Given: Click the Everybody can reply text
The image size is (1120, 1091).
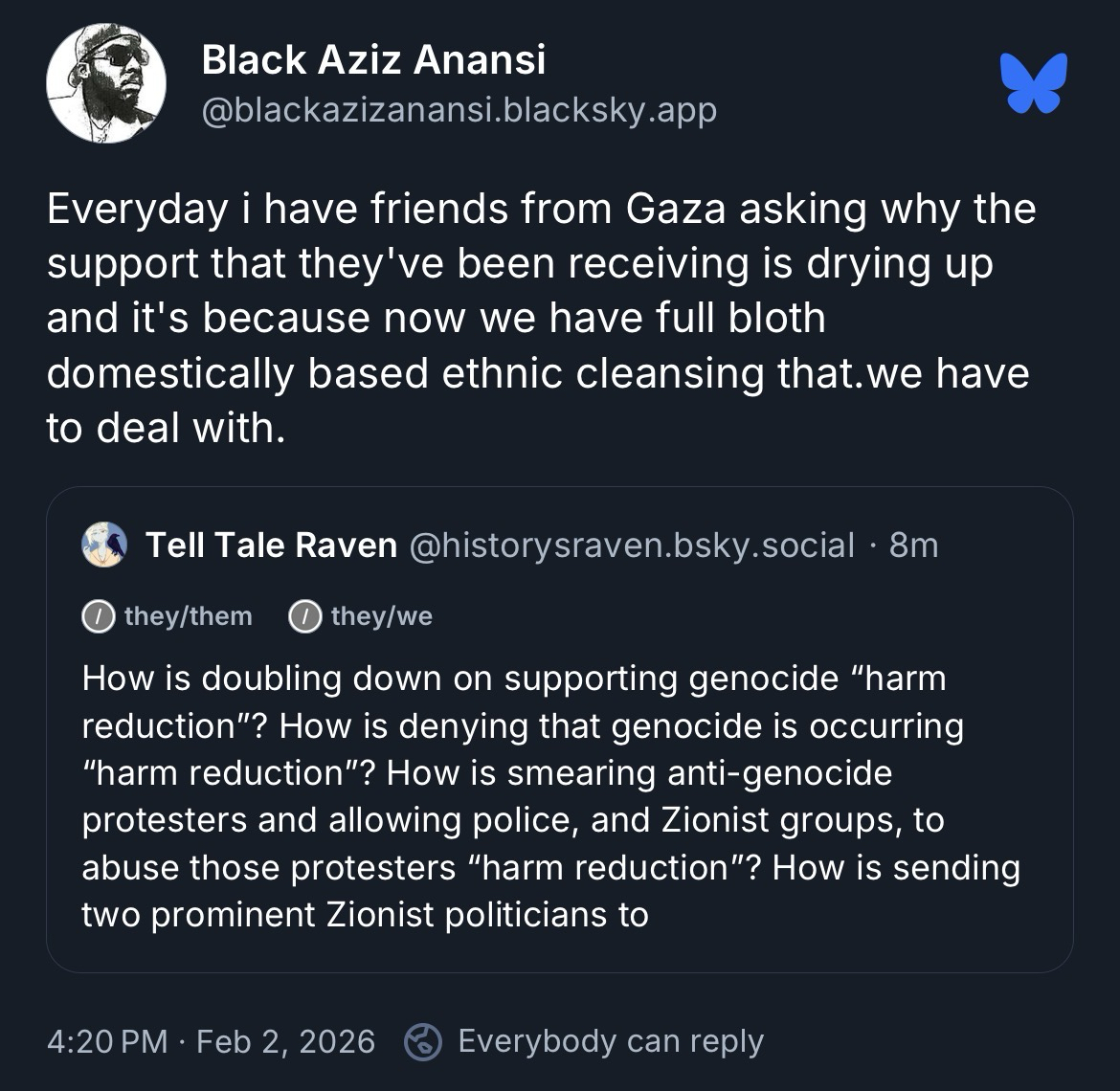Looking at the screenshot, I should pyautogui.click(x=611, y=1041).
